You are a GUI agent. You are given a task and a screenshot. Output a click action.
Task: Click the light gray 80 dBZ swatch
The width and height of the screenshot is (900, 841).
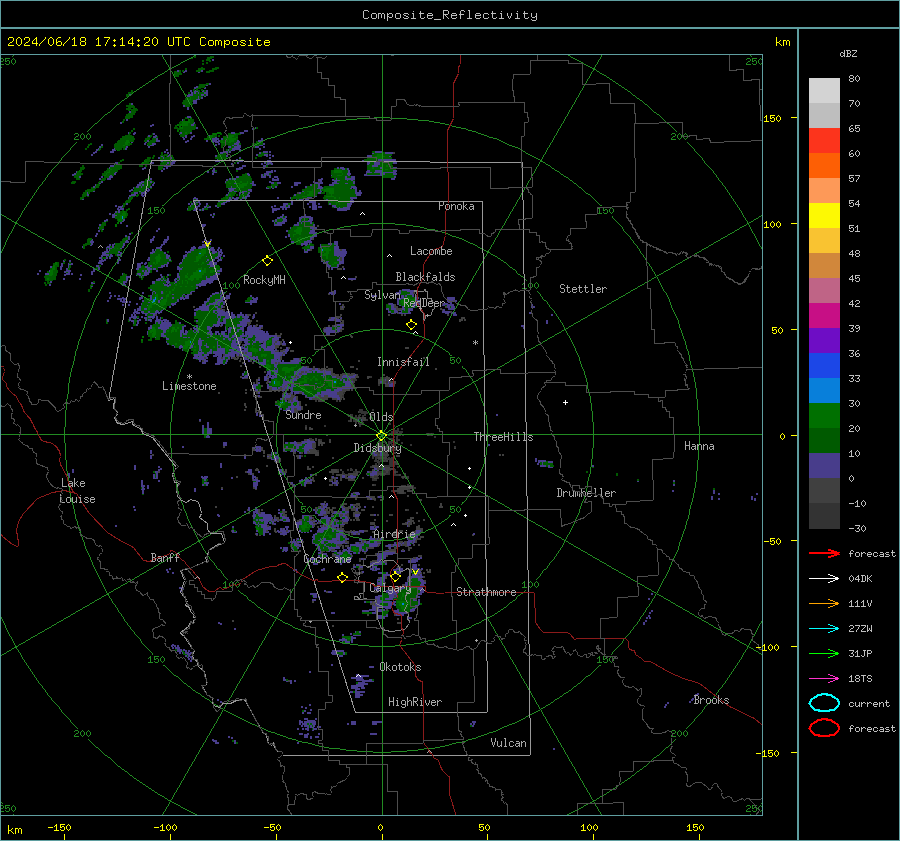[824, 91]
